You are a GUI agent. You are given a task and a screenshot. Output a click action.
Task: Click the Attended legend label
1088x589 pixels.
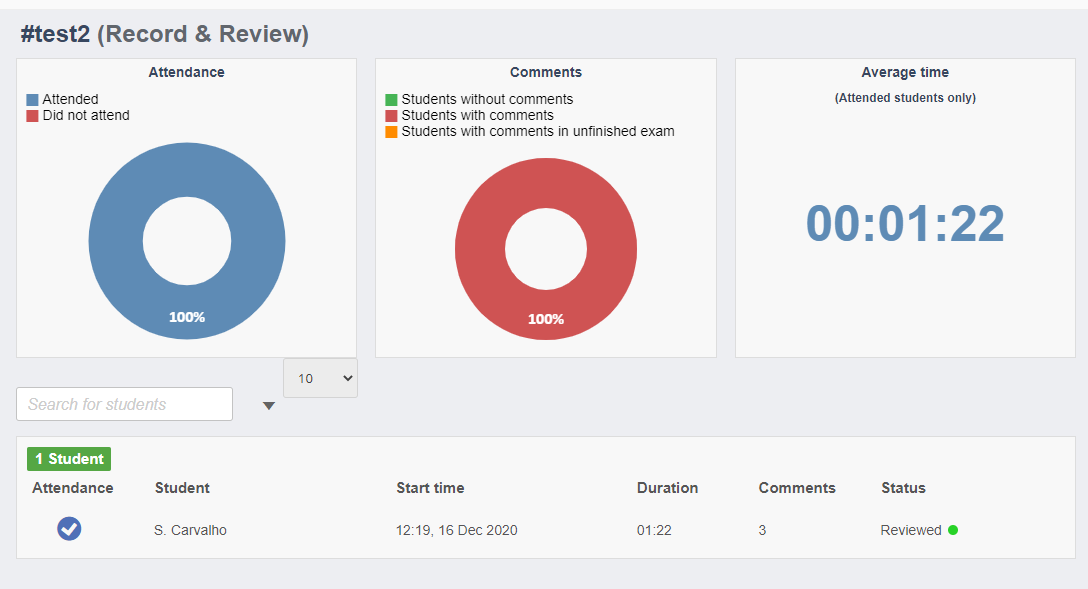point(70,99)
